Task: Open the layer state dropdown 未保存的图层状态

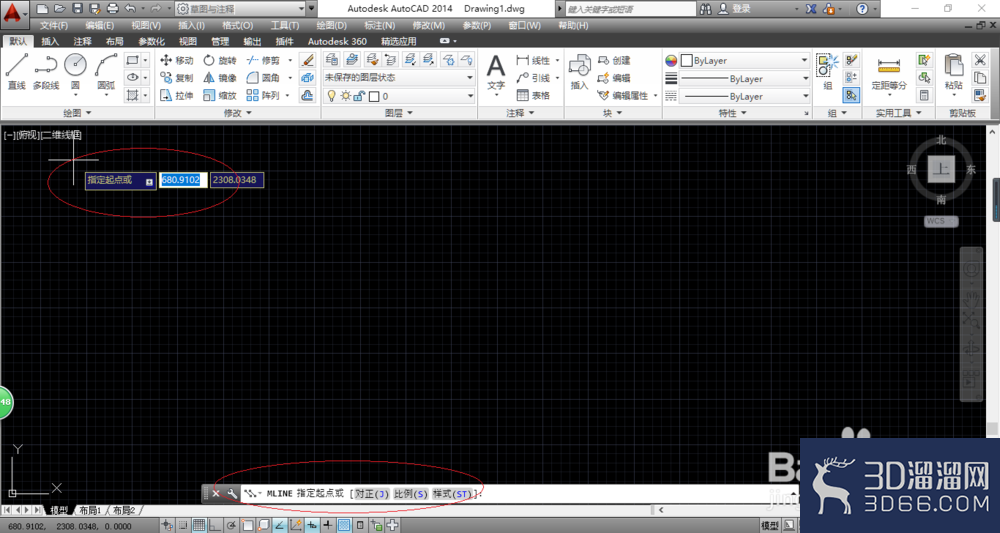Action: click(399, 78)
